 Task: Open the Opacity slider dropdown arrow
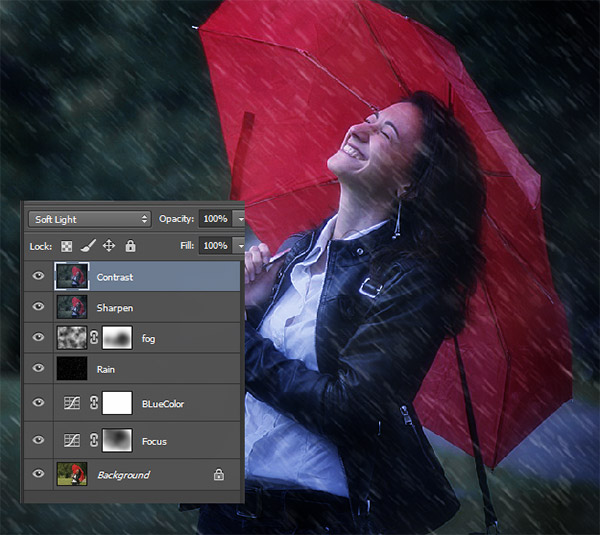click(x=240, y=219)
